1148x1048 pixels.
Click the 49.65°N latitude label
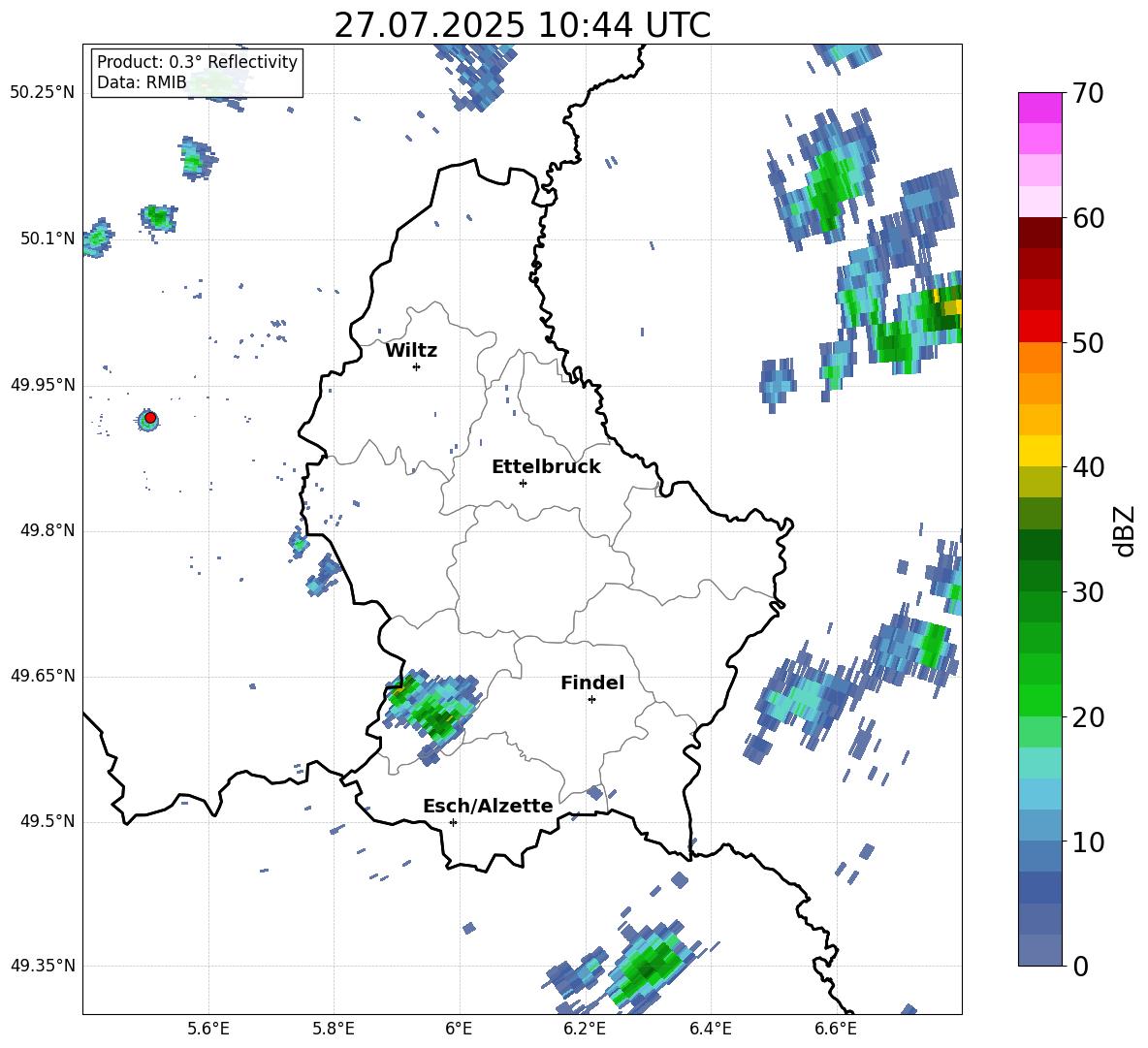click(x=43, y=676)
